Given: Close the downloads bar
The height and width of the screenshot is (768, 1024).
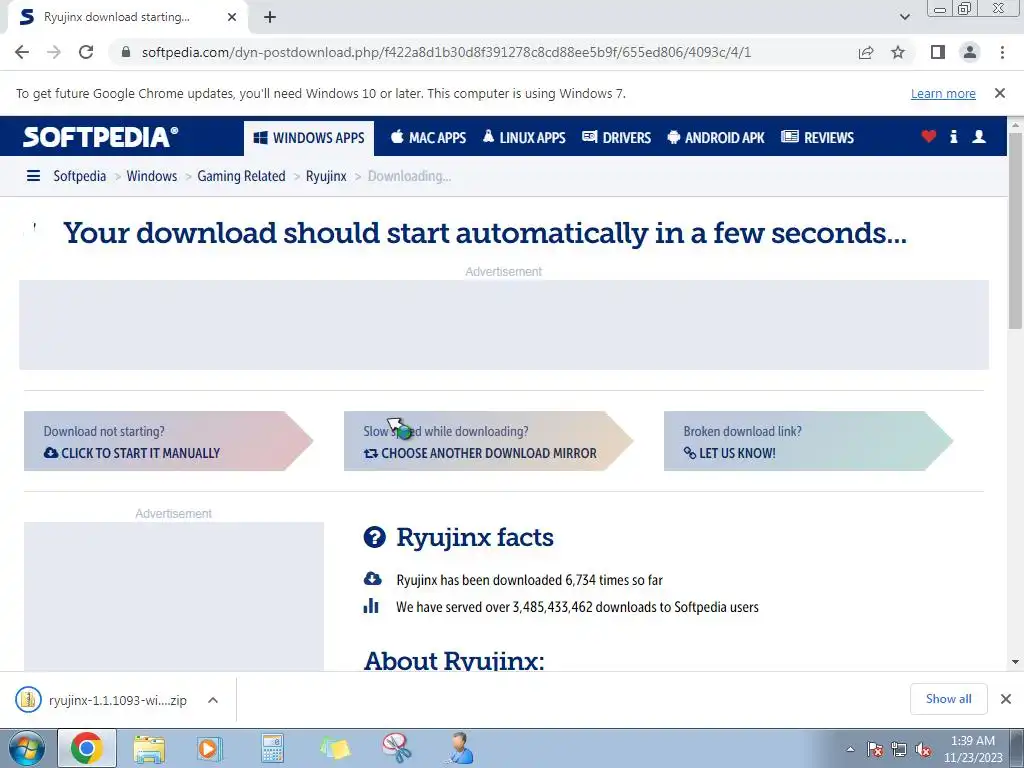Looking at the screenshot, I should point(1006,699).
